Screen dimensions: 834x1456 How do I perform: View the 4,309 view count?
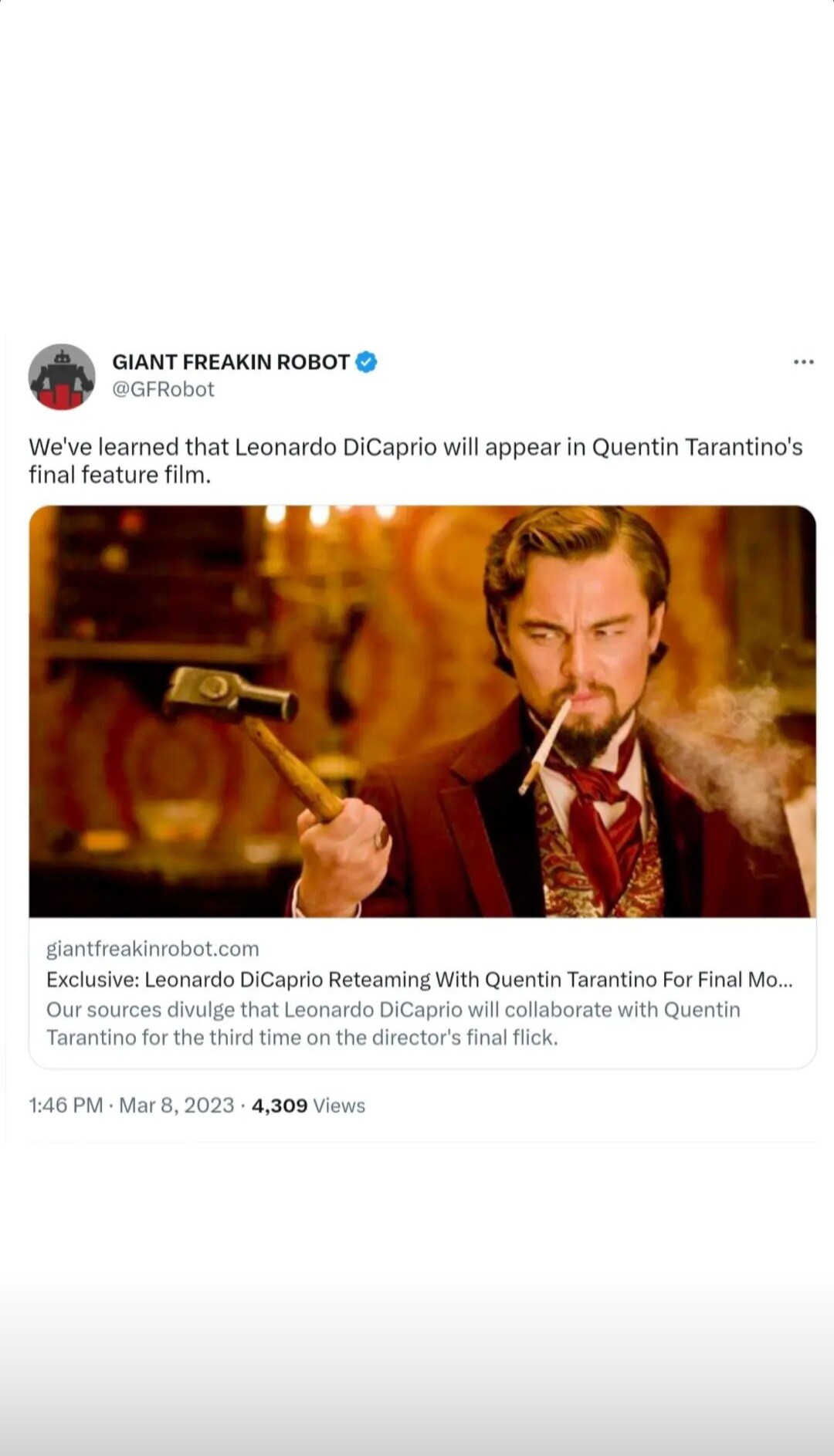coord(280,1106)
